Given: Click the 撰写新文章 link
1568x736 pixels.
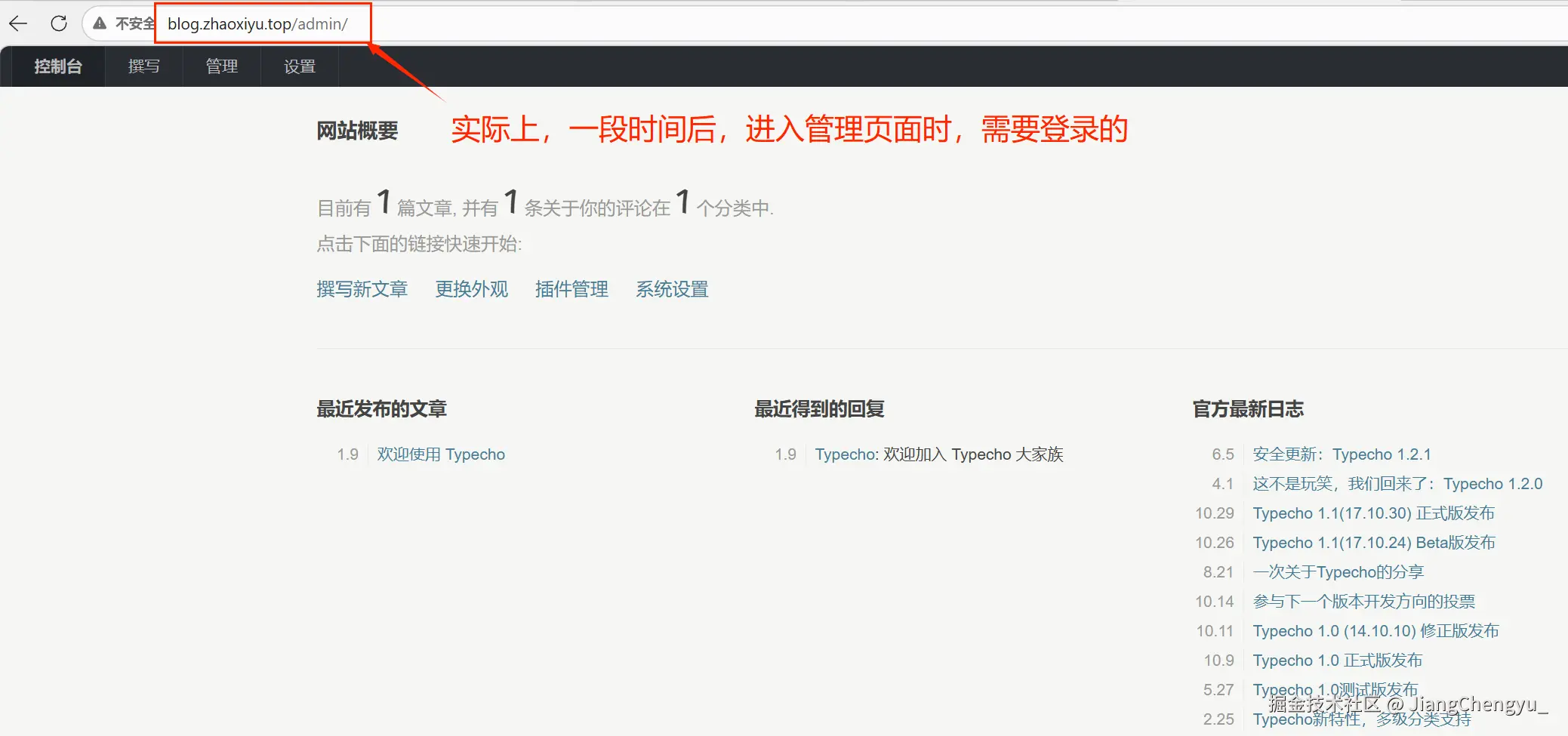Looking at the screenshot, I should pos(362,289).
